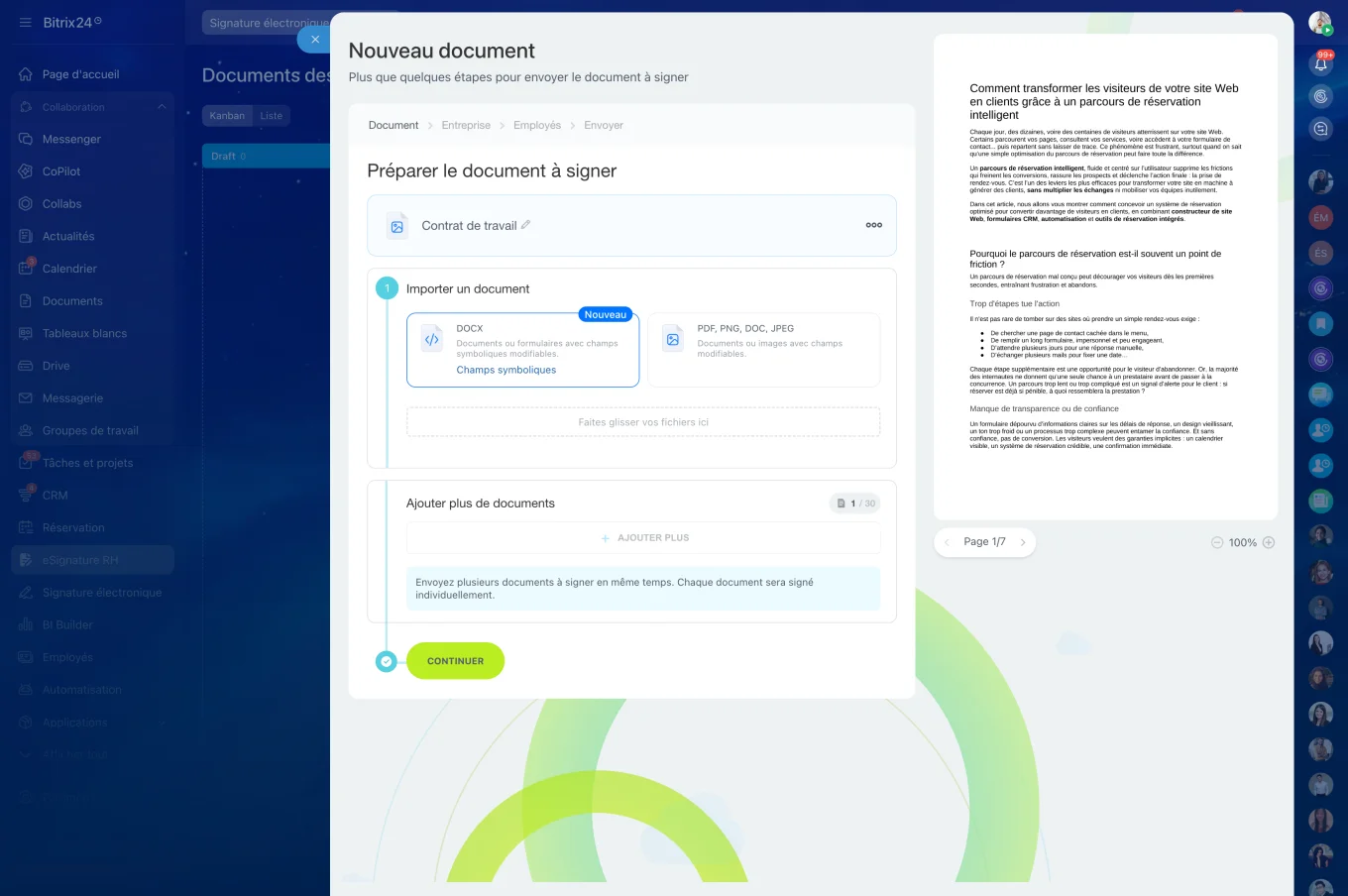Viewport: 1348px width, 896px height.
Task: Select the Entreprise step in the breadcrumb
Action: 466,126
